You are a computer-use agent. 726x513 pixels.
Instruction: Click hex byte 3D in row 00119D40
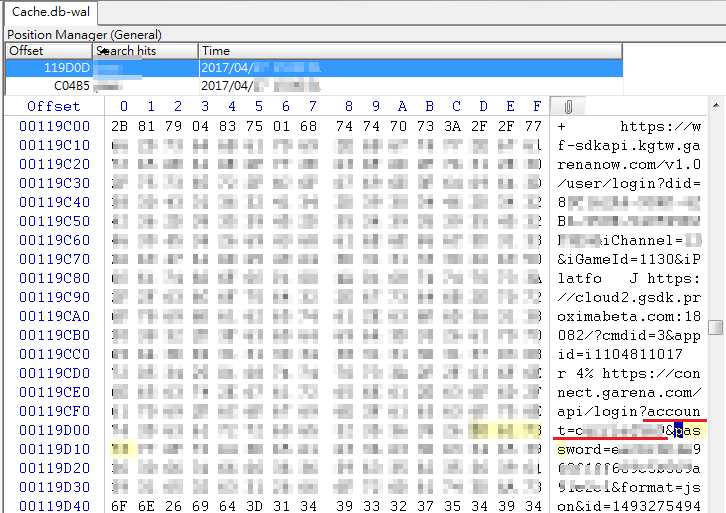254,506
